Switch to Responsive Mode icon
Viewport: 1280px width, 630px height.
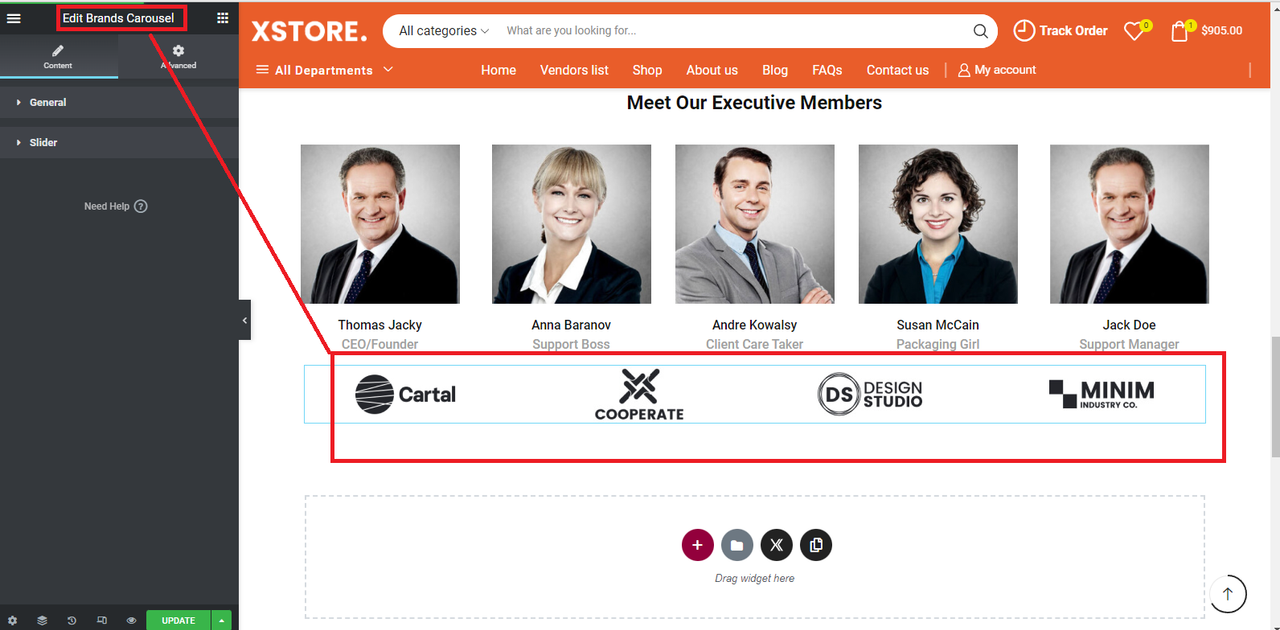pos(102,620)
